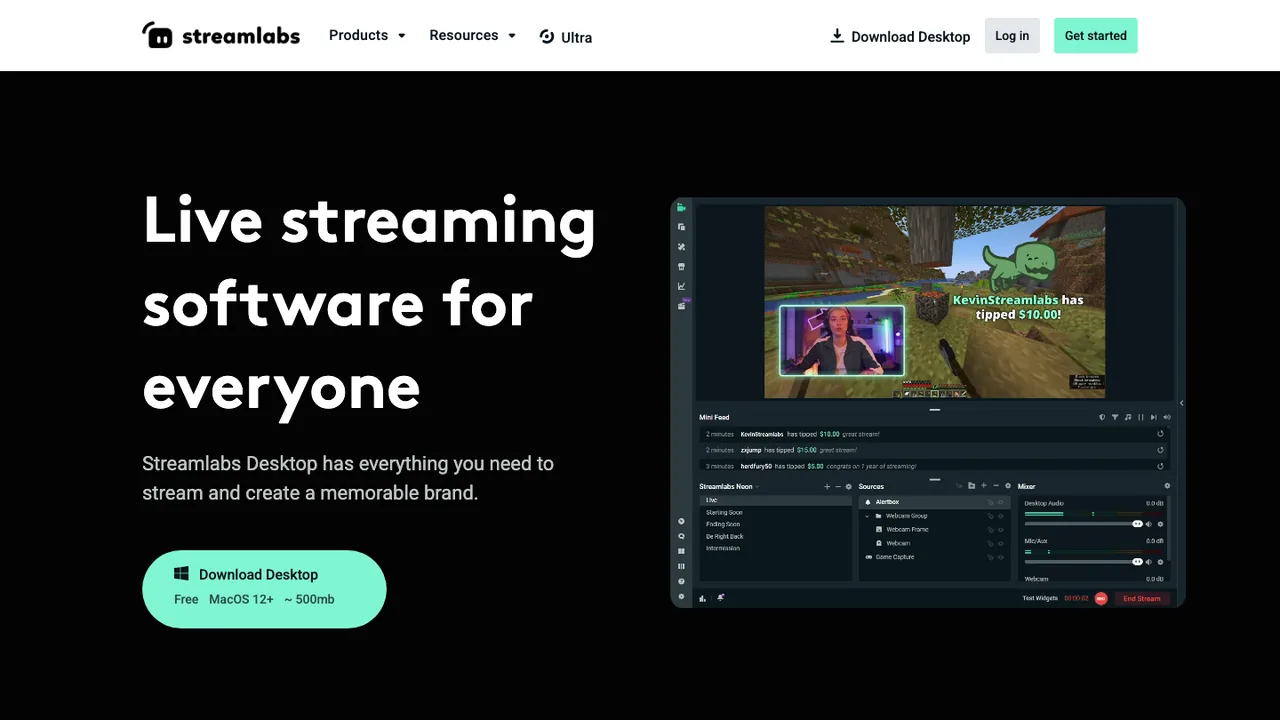Screen dimensions: 1280x720
Task: Remove the selected scene with minus icon
Action: click(838, 487)
